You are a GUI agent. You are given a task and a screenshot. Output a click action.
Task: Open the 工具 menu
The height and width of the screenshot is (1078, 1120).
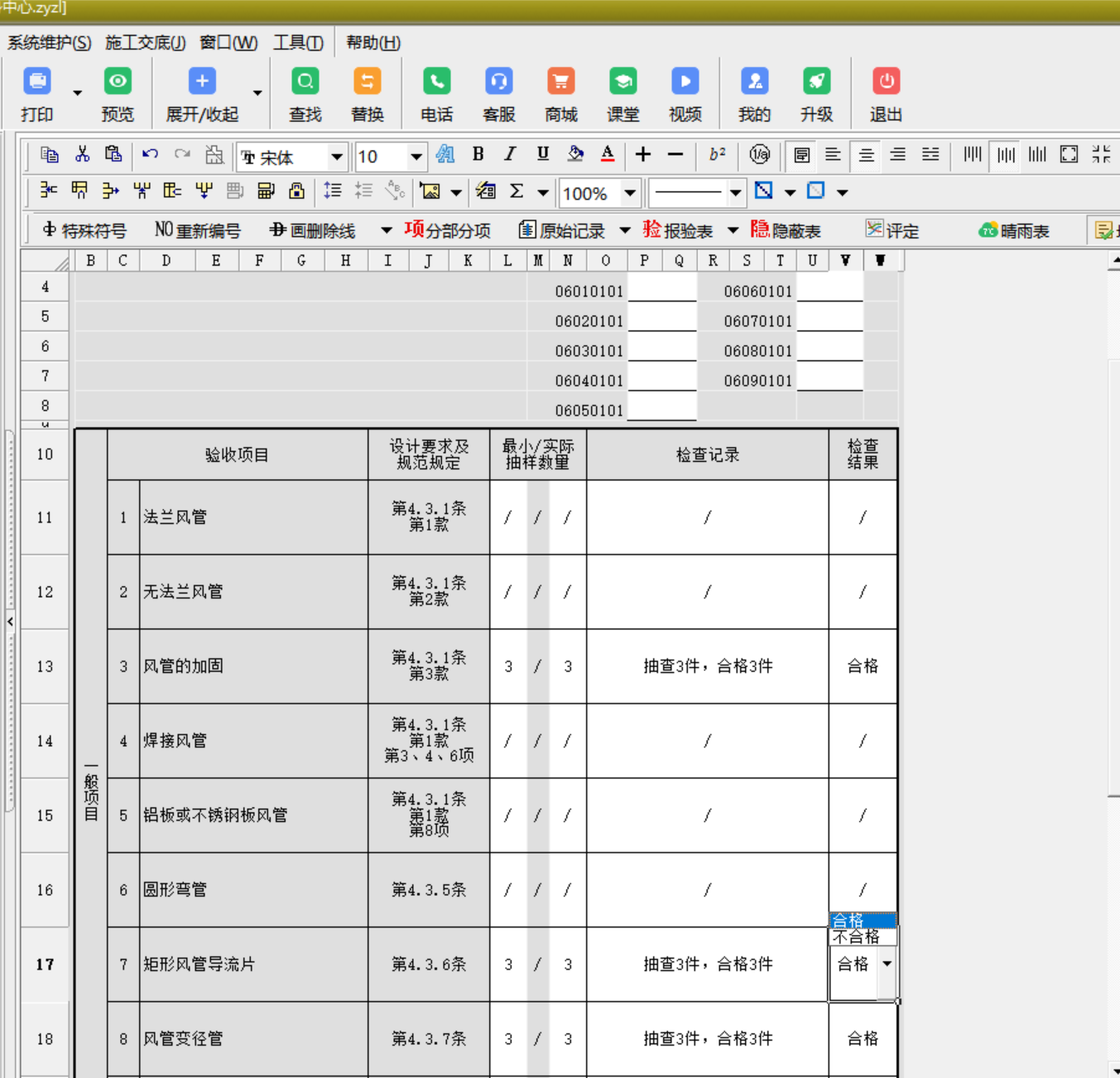298,42
